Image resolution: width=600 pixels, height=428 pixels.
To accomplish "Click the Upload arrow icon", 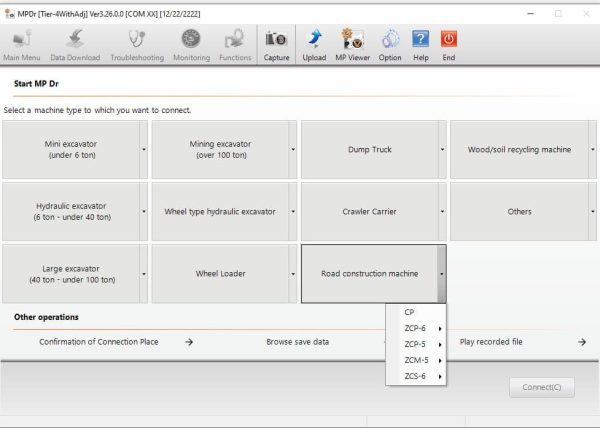I will [x=314, y=45].
